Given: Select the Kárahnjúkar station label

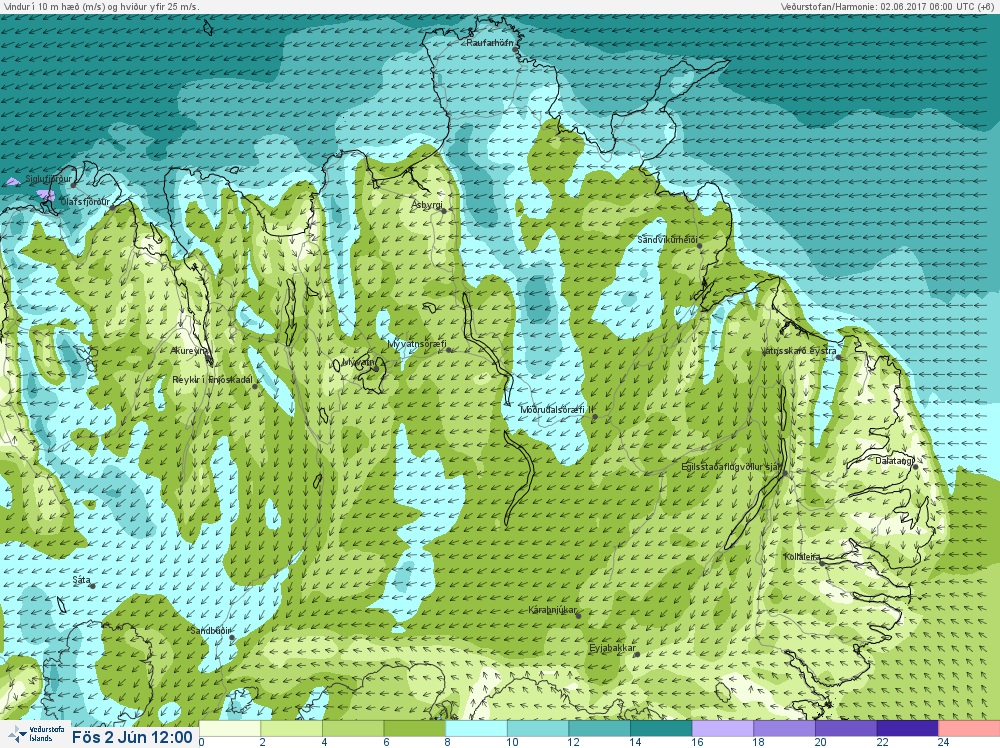Looking at the screenshot, I should tap(552, 610).
